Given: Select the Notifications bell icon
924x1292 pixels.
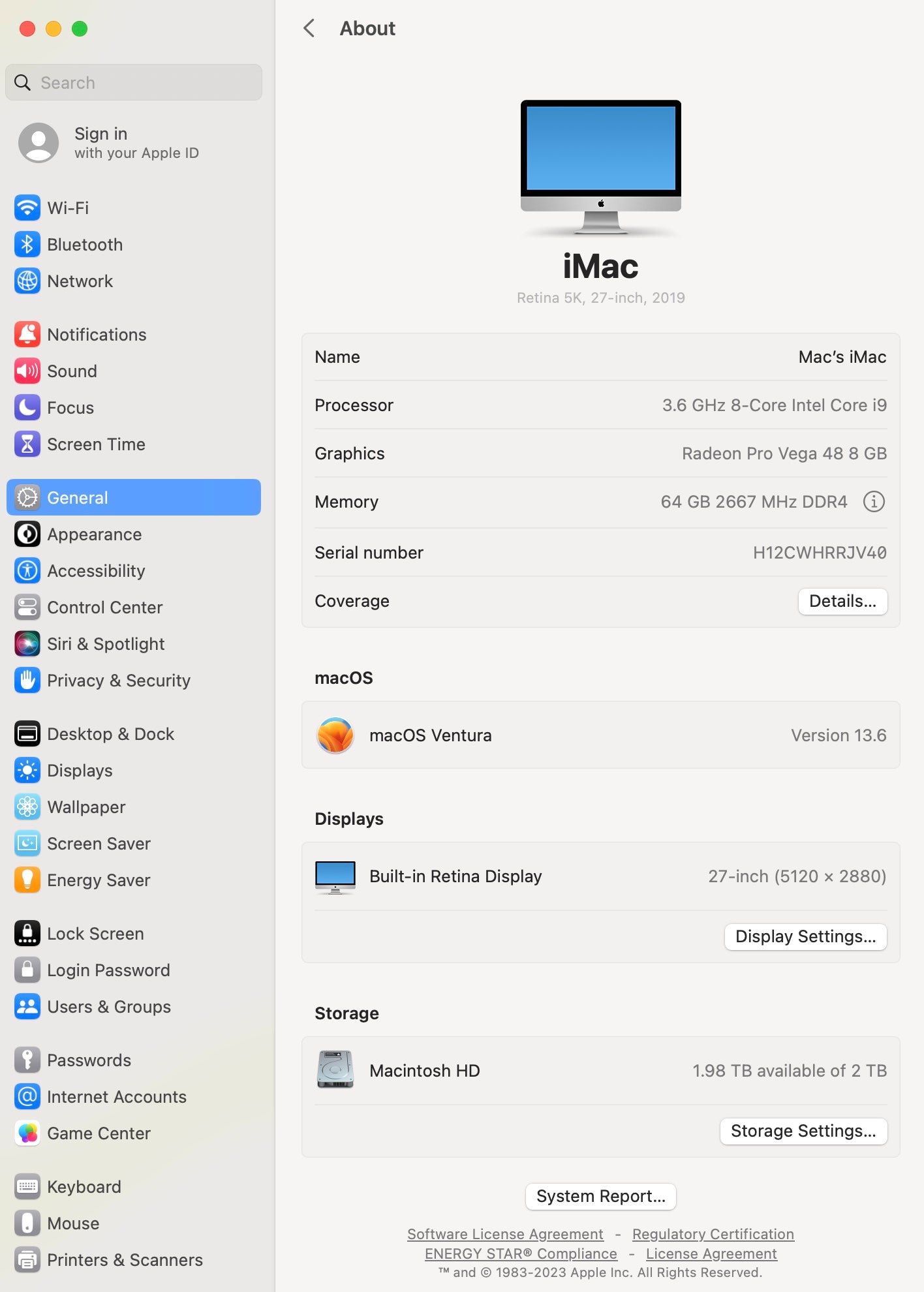Looking at the screenshot, I should pos(27,335).
